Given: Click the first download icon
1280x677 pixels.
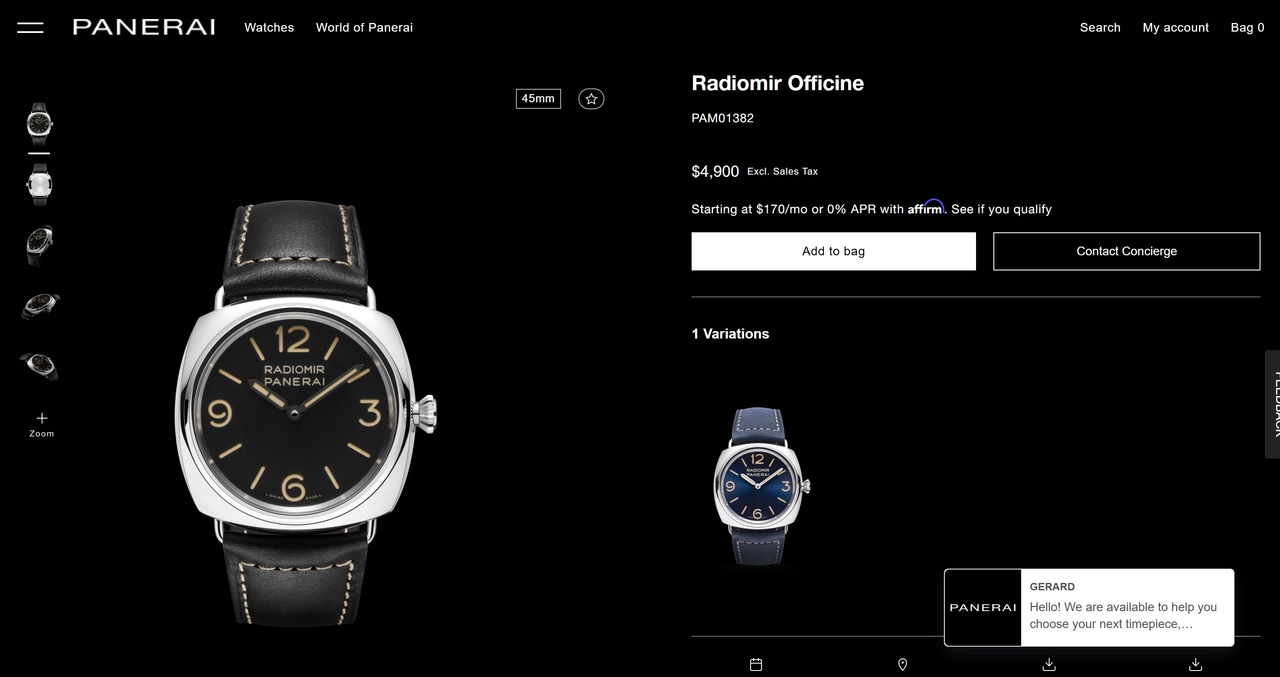Looking at the screenshot, I should [1049, 664].
